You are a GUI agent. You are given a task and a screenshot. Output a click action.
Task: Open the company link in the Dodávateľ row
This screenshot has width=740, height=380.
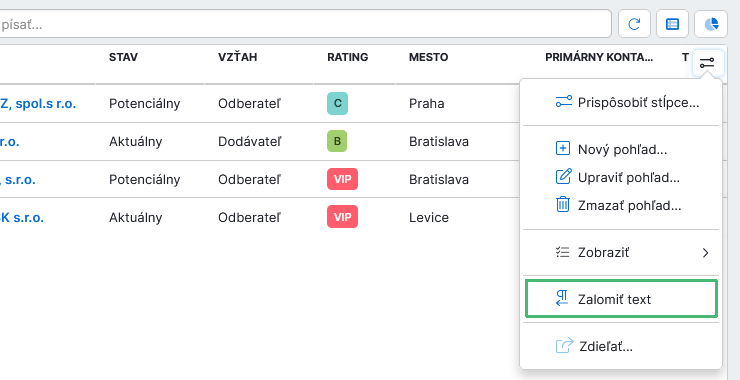[x=9, y=142]
